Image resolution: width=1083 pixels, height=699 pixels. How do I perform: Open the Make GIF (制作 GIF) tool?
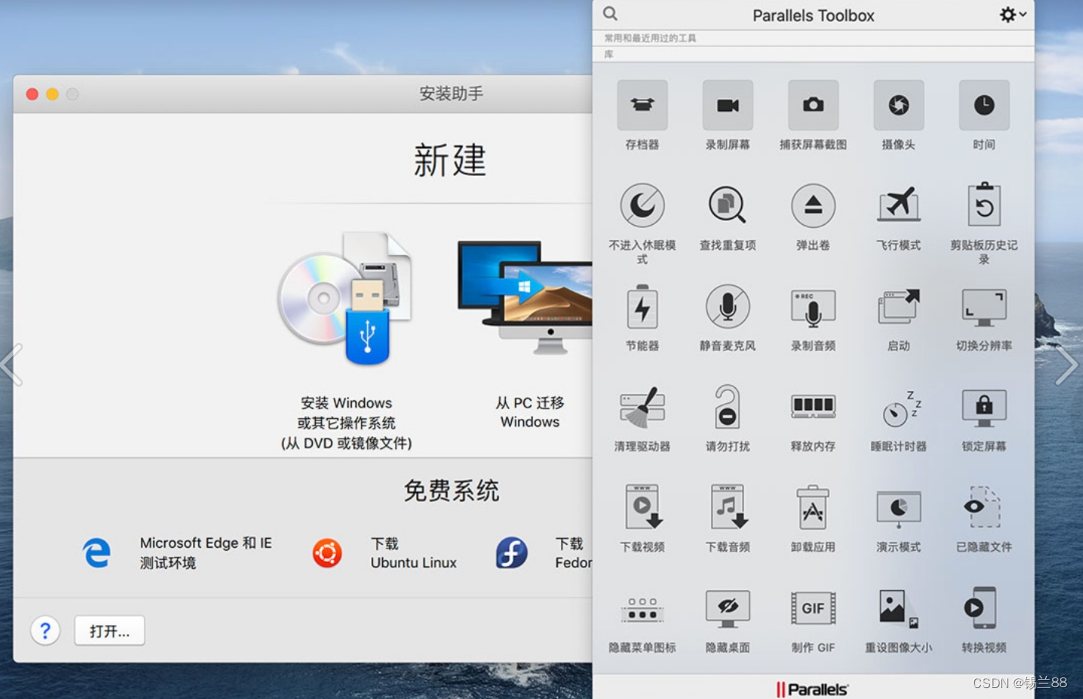(x=813, y=609)
